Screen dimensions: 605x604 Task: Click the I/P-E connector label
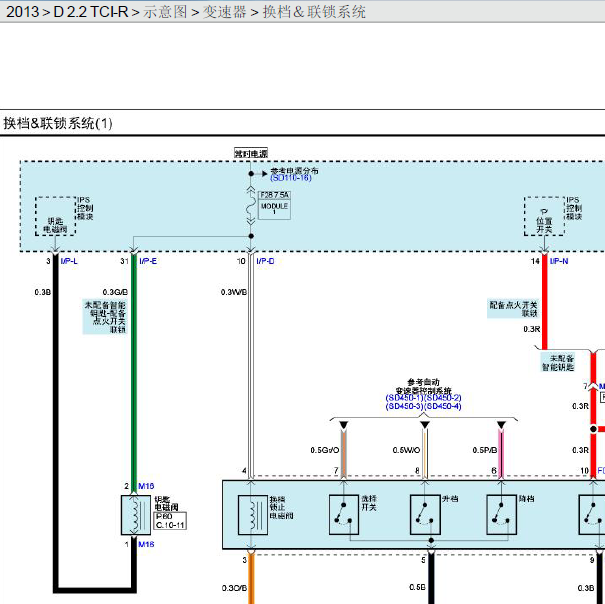148,261
